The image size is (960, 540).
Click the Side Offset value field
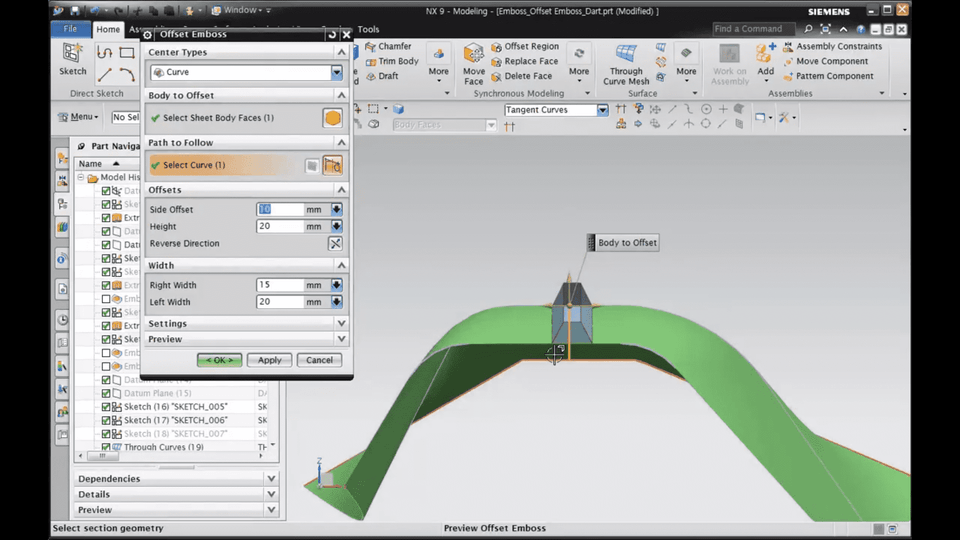tap(280, 209)
